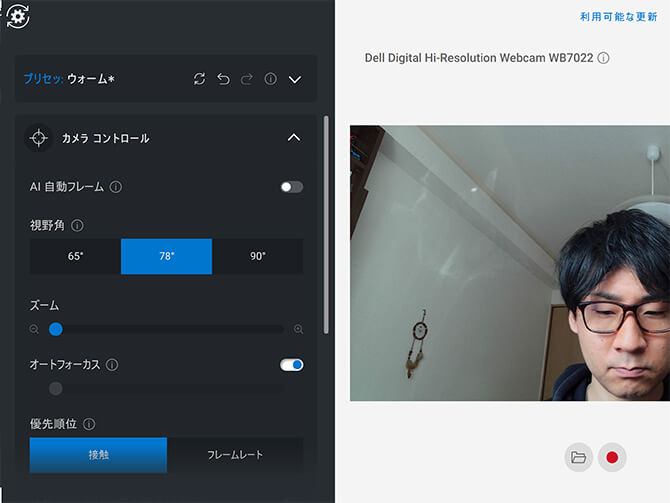Show info for 視野角
Screen dimensions: 670x503
pyautogui.click(x=77, y=225)
